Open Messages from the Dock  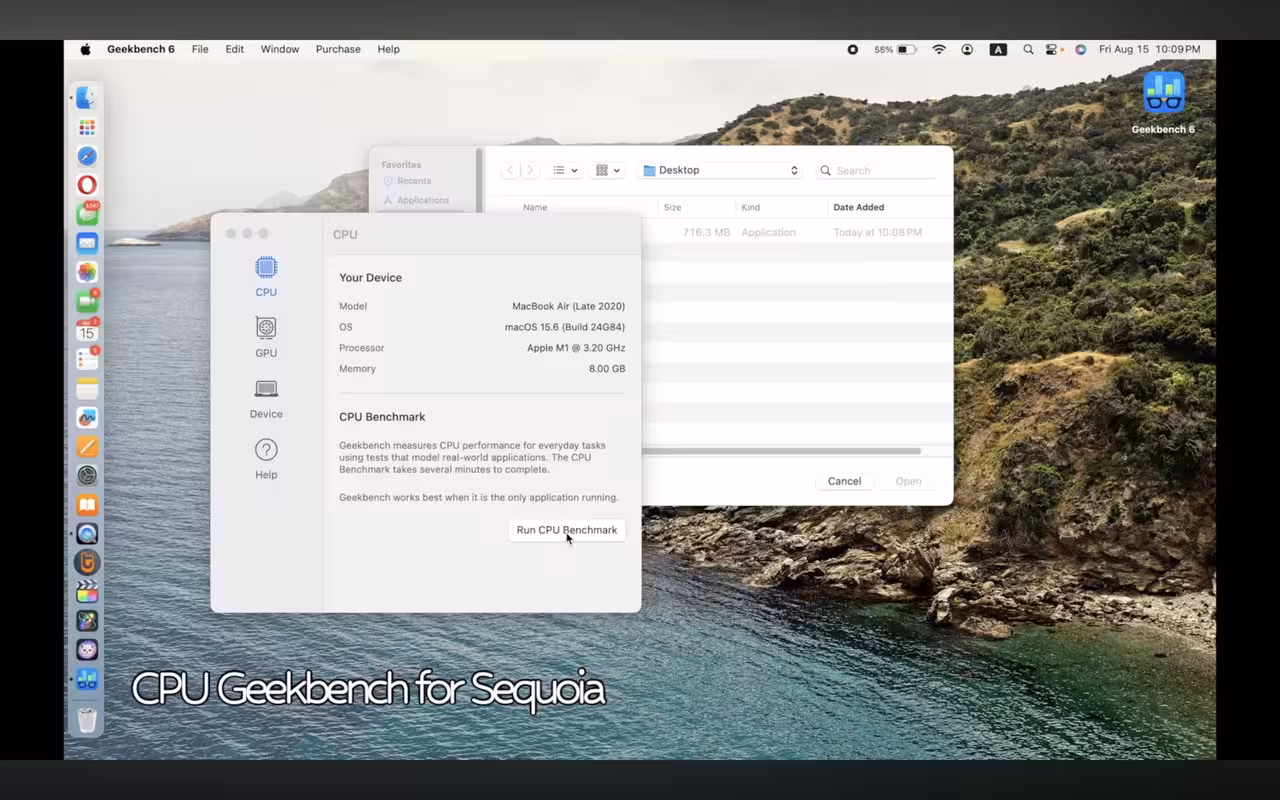tap(87, 214)
